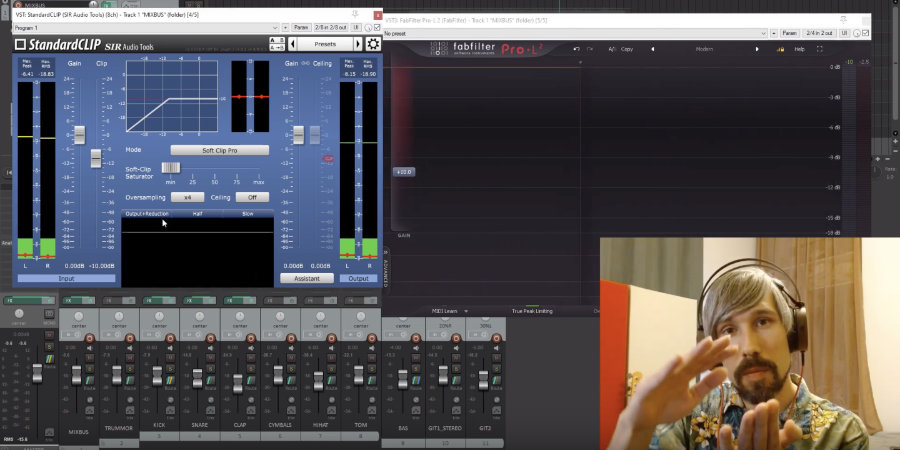Click Pro-L 2 full screen icon
Viewport: 900px width, 450px height.
pos(820,49)
